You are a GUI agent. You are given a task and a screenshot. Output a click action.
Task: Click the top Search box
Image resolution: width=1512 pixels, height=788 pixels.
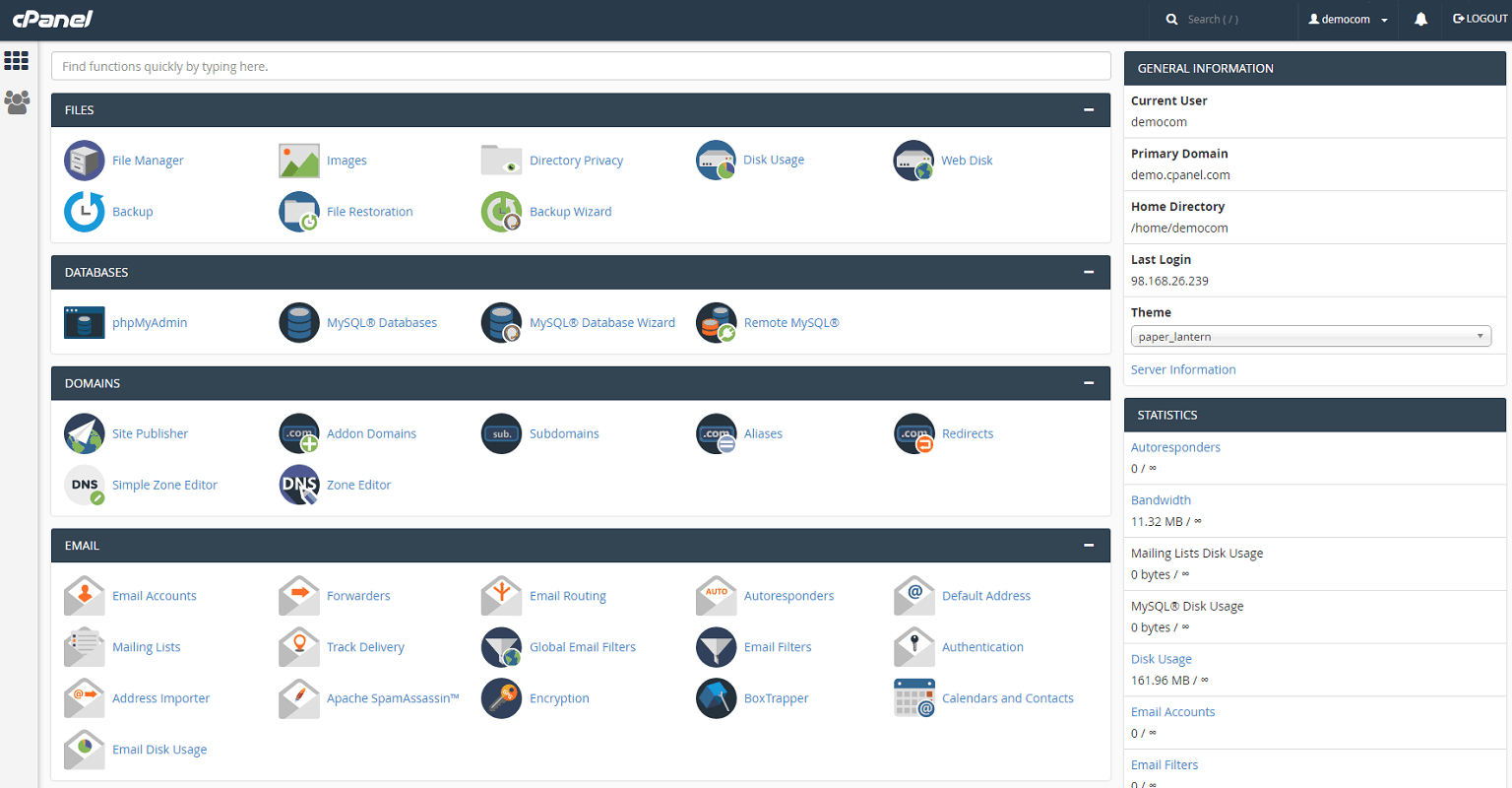(1224, 20)
